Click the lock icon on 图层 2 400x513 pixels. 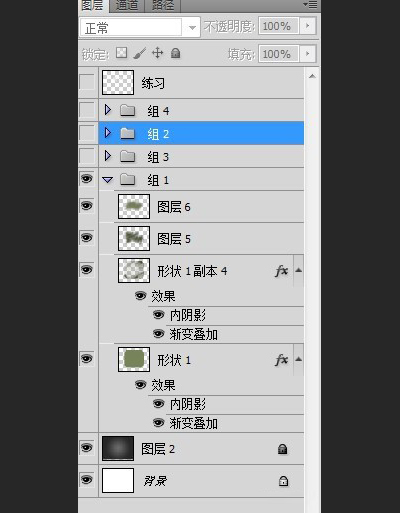[282, 449]
